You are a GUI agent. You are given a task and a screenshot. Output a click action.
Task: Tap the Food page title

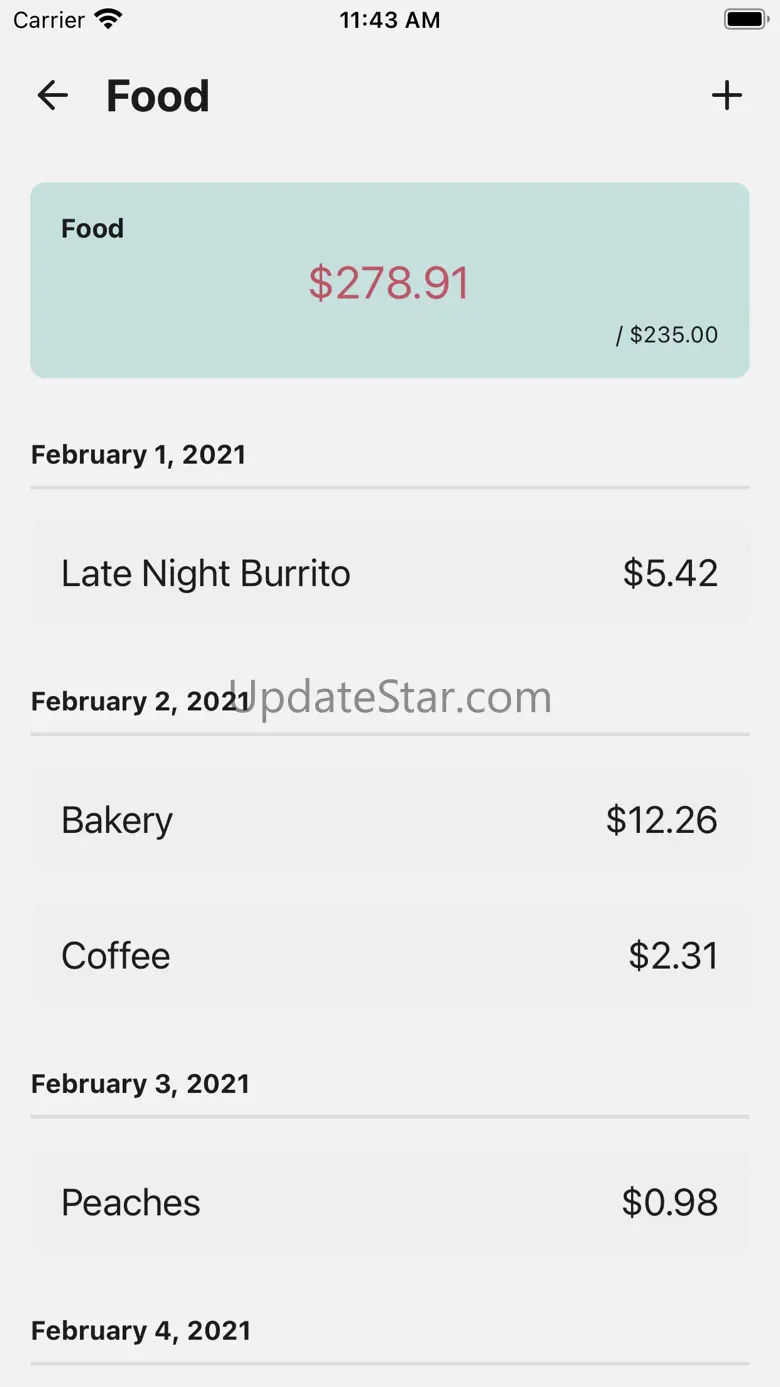click(x=158, y=96)
